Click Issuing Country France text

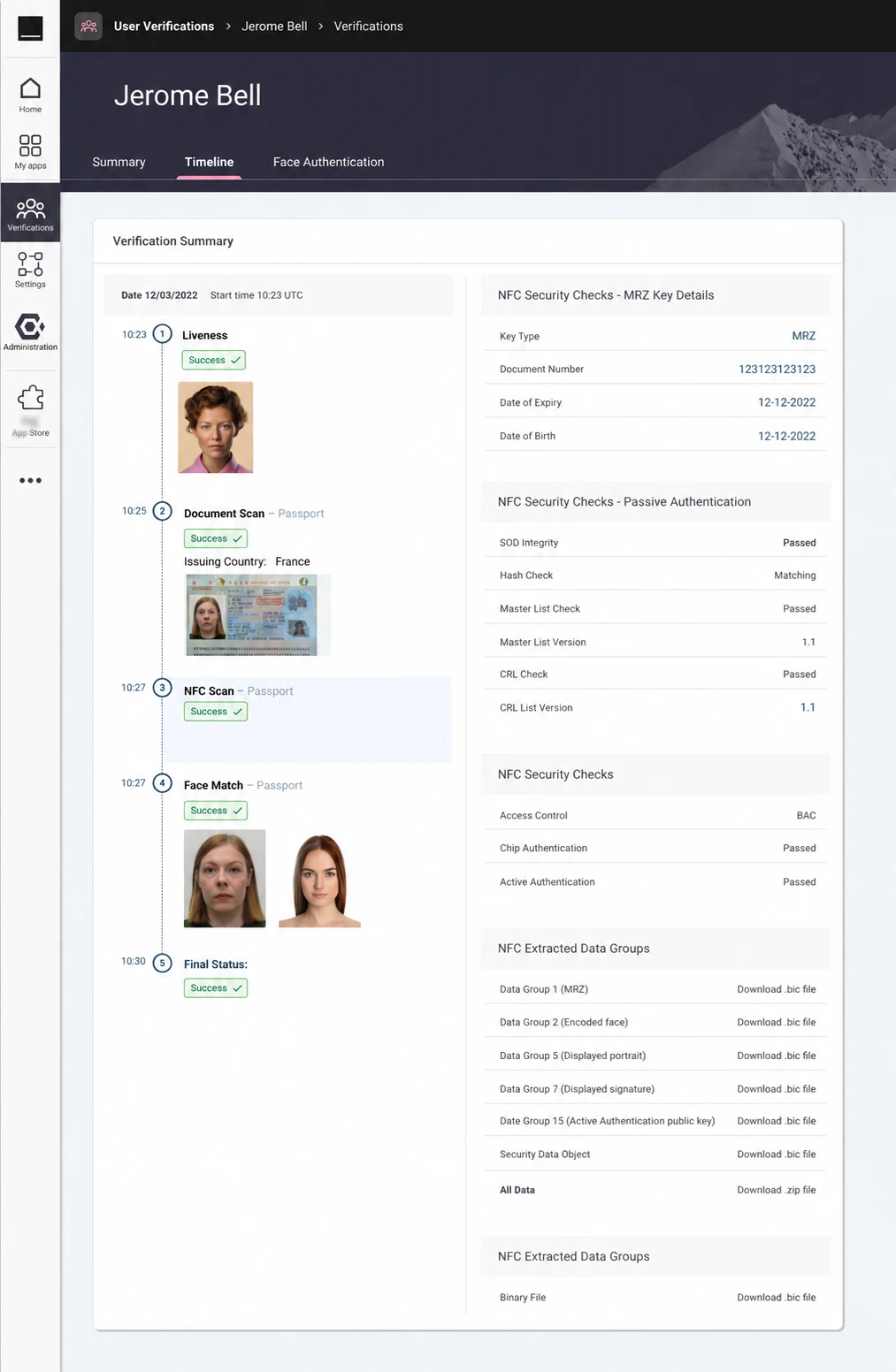pyautogui.click(x=247, y=561)
